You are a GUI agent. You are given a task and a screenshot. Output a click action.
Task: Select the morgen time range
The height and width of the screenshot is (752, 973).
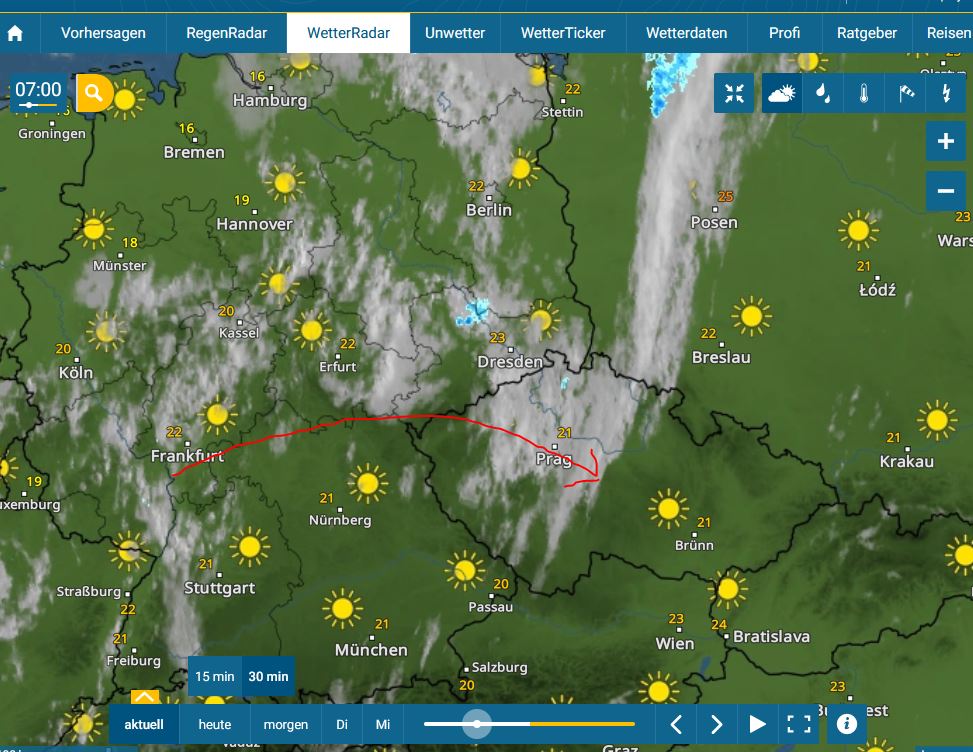(x=286, y=724)
